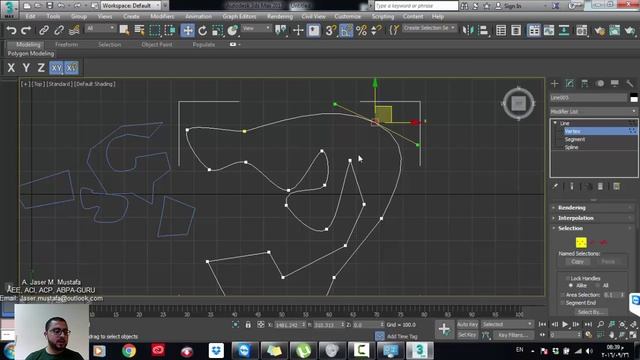Screen dimensions: 640x360
Task: Open the Curve Editor icon
Action: click(x=549, y=30)
